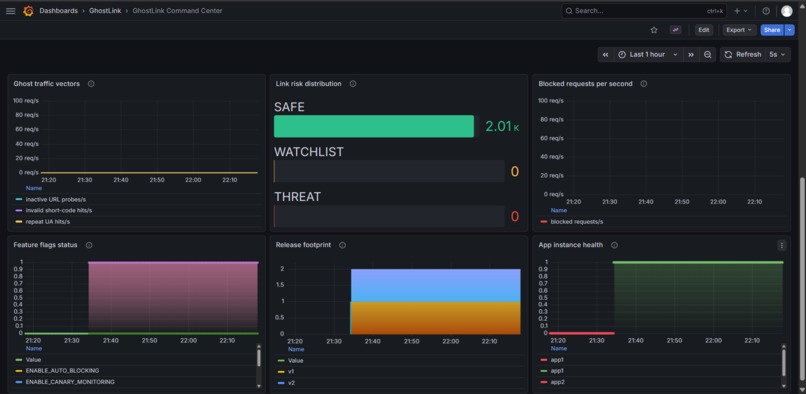Click the Feature flags legend scrollbar
This screenshot has width=806, height=394.
(259, 357)
